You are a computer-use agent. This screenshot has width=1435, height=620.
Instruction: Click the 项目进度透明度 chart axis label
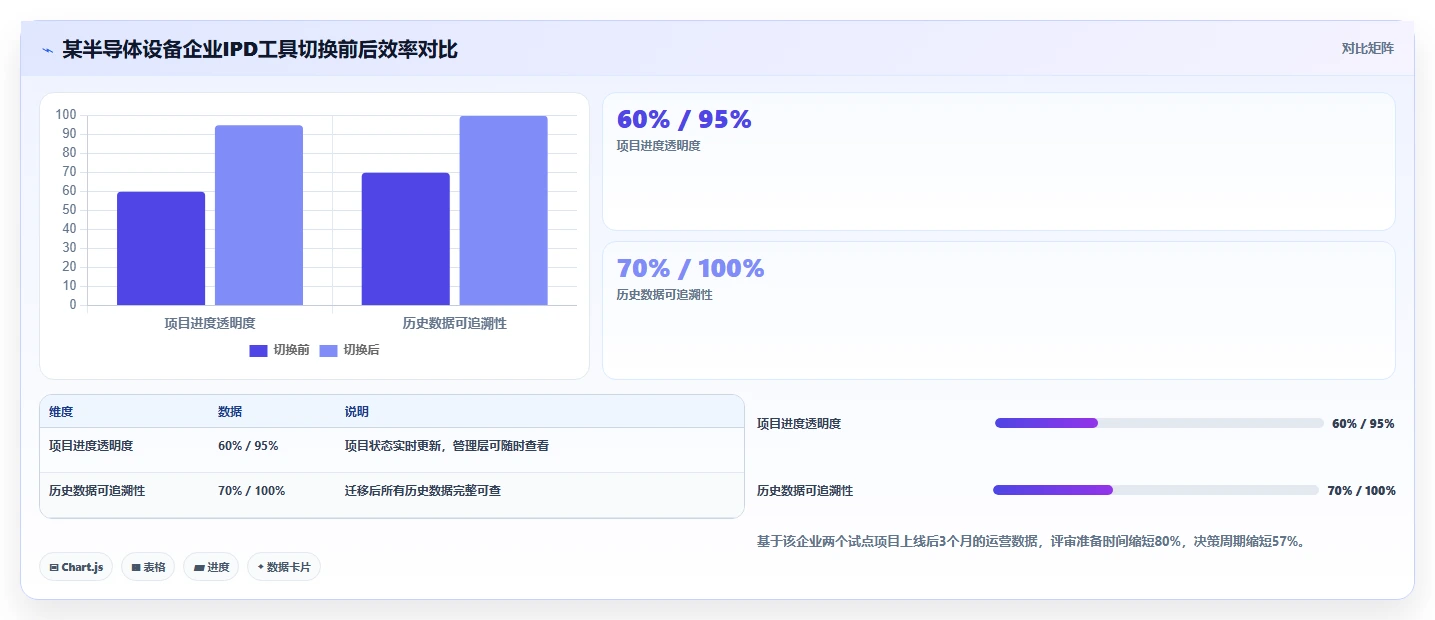click(x=210, y=323)
